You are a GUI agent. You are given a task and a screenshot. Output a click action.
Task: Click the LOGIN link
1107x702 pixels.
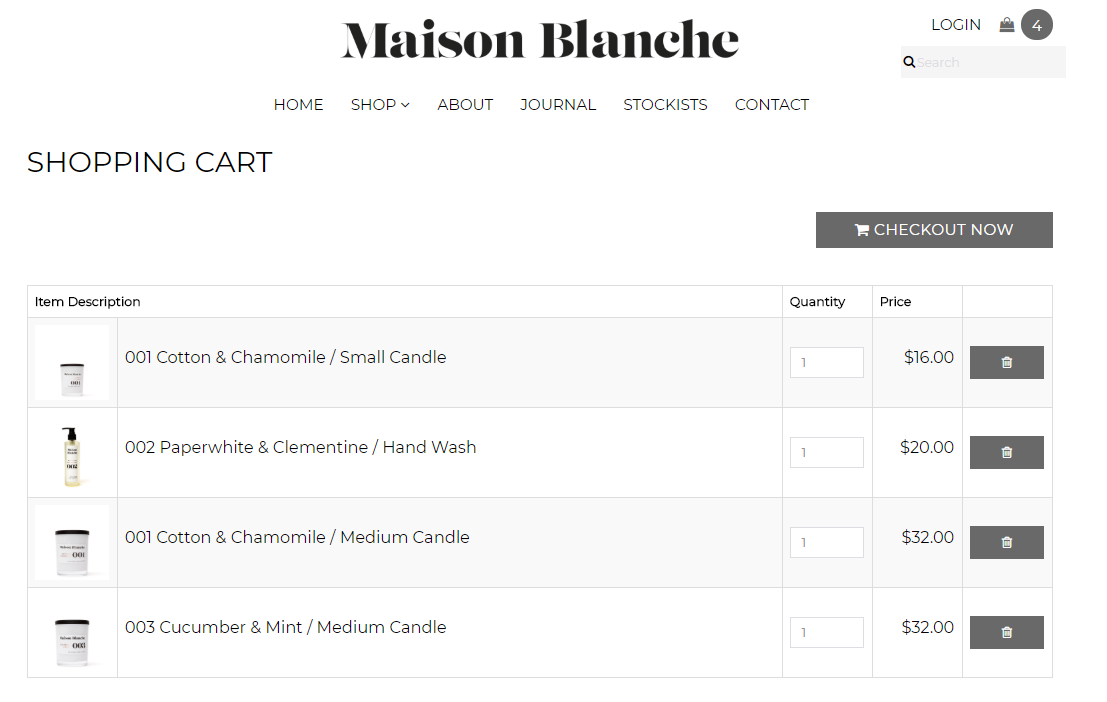(956, 25)
